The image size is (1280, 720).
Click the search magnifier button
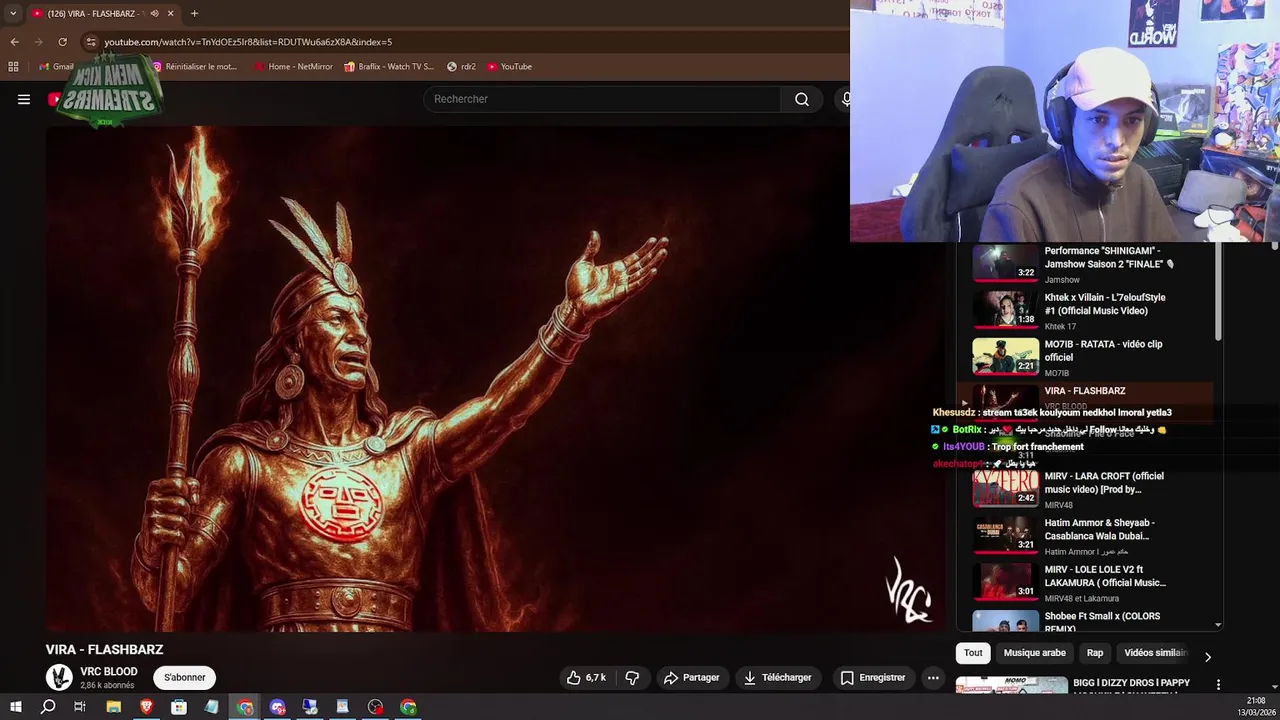coord(801,99)
